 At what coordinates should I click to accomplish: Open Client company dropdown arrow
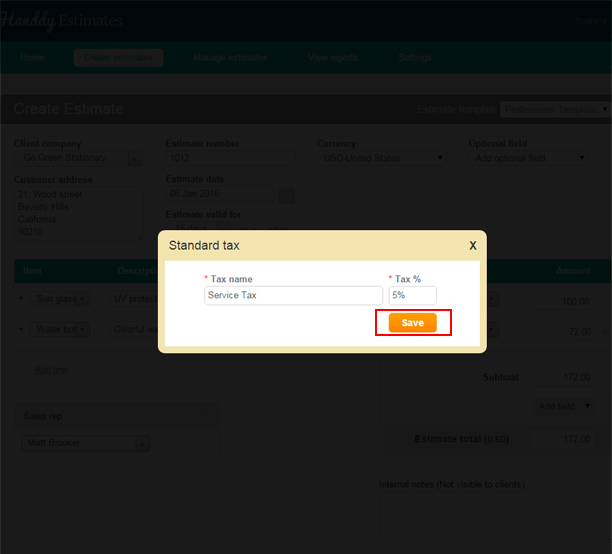click(135, 159)
